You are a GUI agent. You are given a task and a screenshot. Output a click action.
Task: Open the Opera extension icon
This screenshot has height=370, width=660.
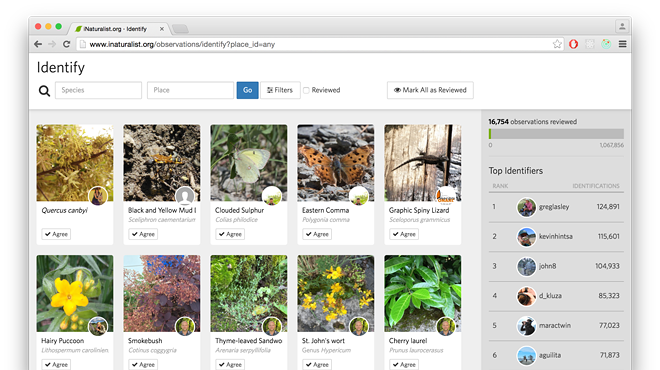tap(573, 44)
